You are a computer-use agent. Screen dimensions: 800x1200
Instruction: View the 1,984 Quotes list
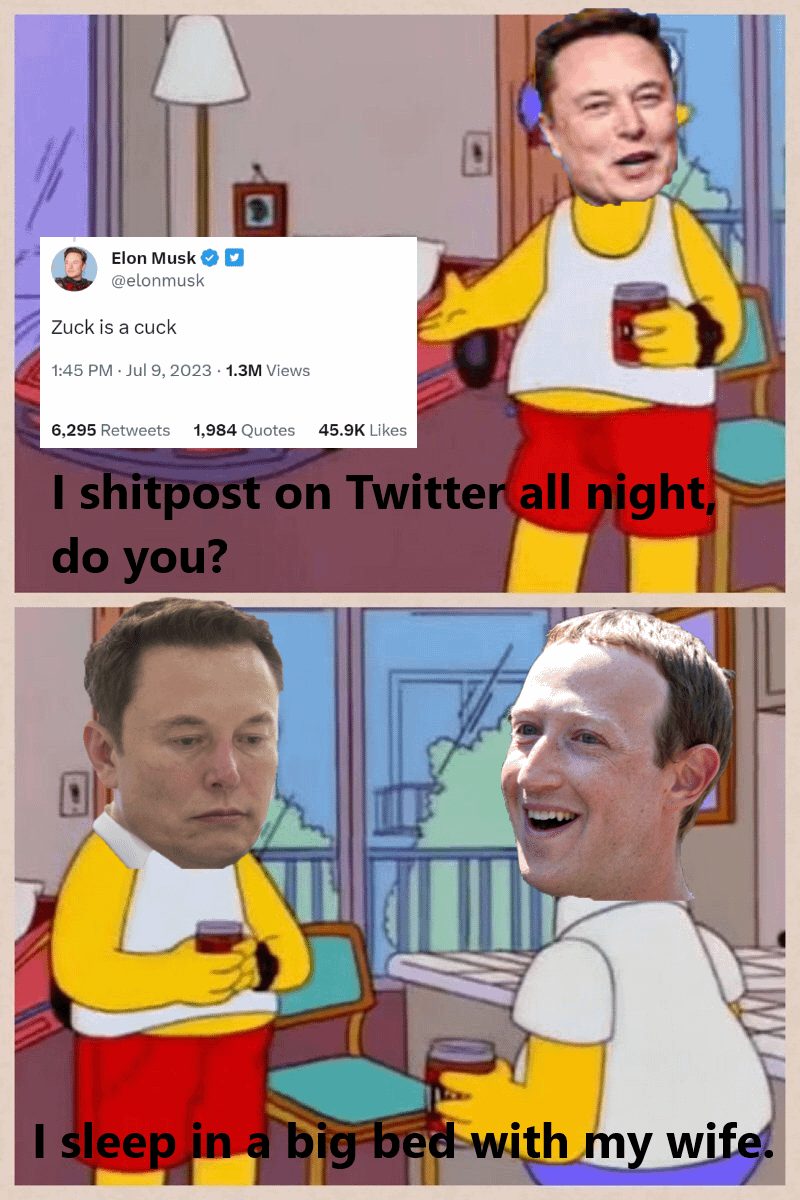tap(244, 430)
